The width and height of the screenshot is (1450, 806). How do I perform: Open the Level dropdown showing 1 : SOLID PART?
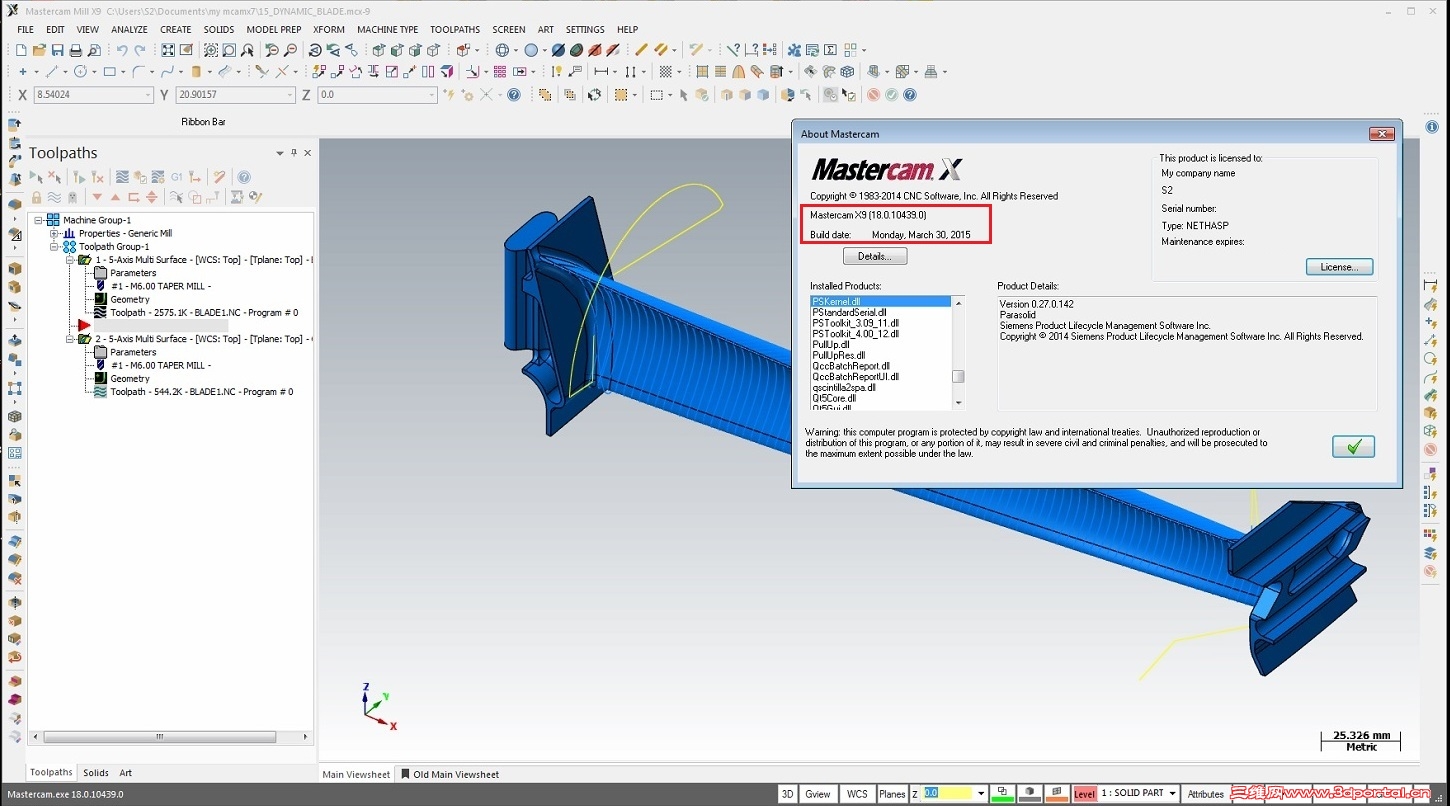1172,794
